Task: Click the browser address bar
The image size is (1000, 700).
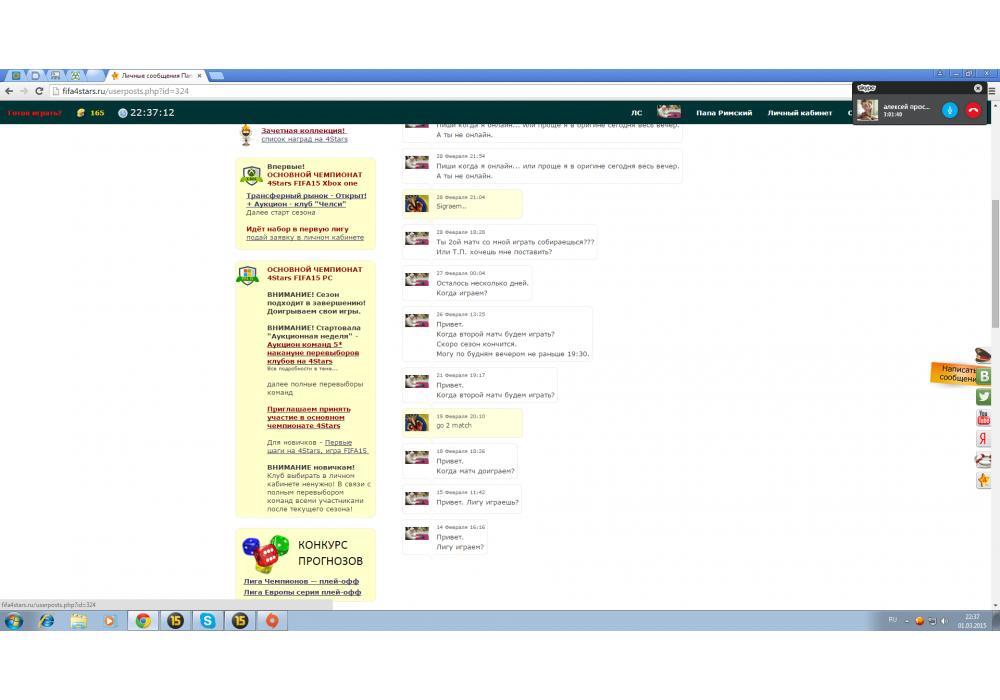Action: 400,91
